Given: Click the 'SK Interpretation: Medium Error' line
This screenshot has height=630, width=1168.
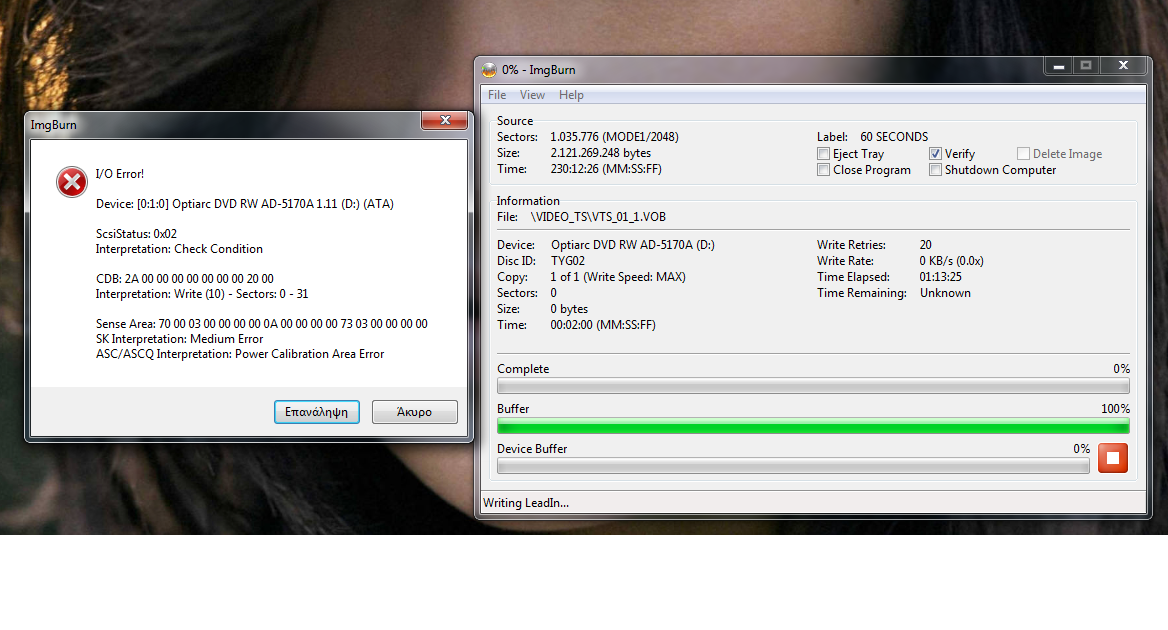Looking at the screenshot, I should 180,339.
